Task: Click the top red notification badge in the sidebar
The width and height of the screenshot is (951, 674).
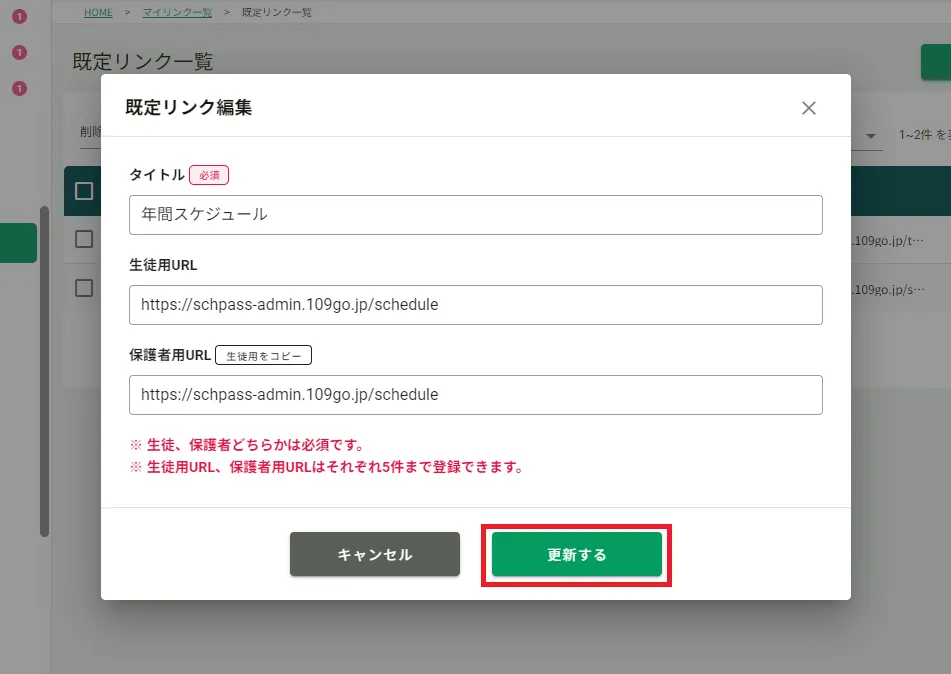Action: [x=19, y=16]
